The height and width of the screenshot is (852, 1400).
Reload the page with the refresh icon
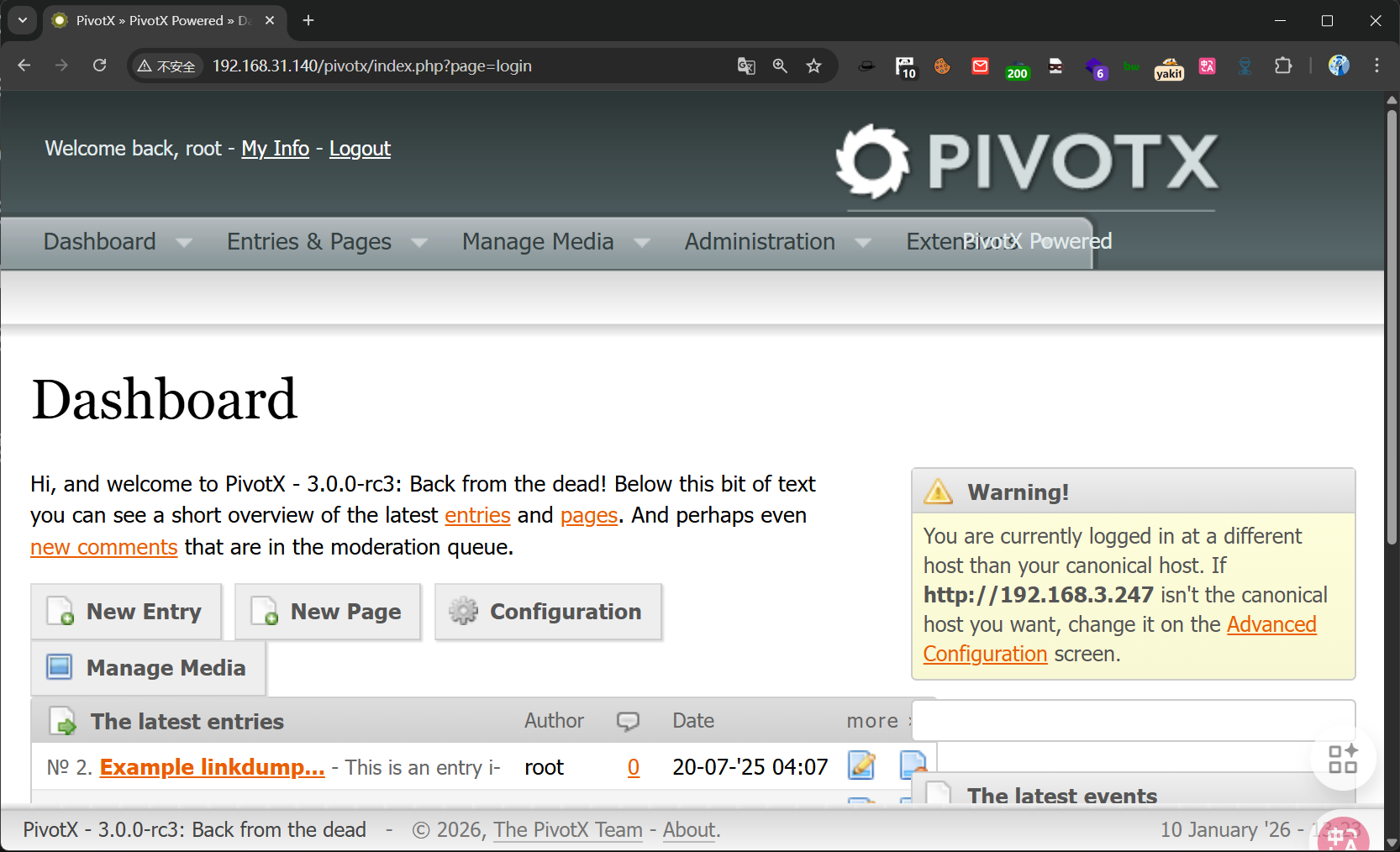pos(99,66)
